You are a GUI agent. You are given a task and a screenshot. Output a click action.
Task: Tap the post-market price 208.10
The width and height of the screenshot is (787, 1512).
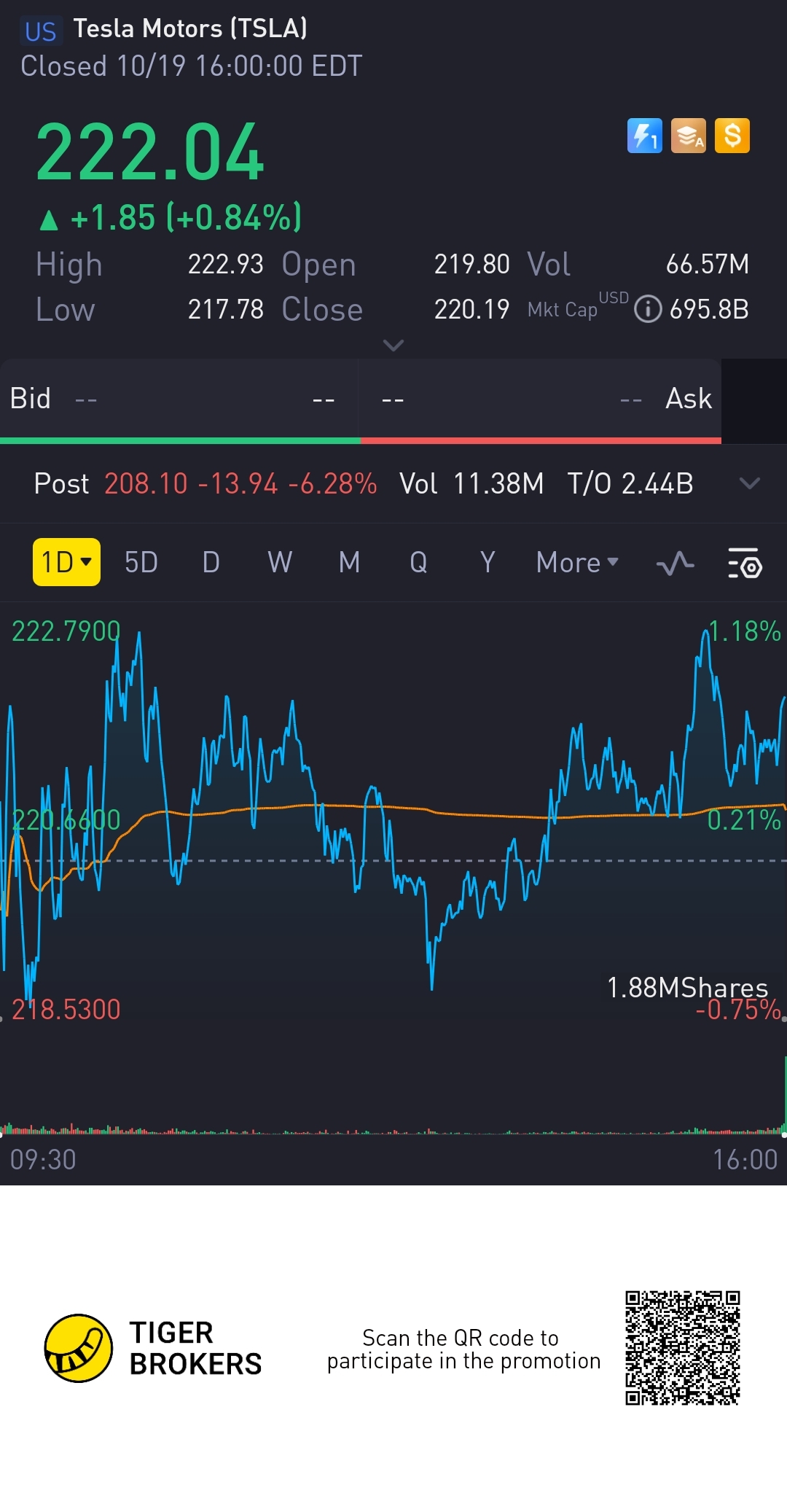coord(146,483)
